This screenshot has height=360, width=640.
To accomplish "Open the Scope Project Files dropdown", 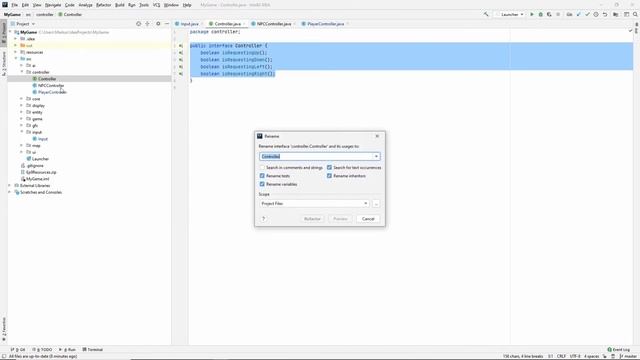I will (314, 203).
